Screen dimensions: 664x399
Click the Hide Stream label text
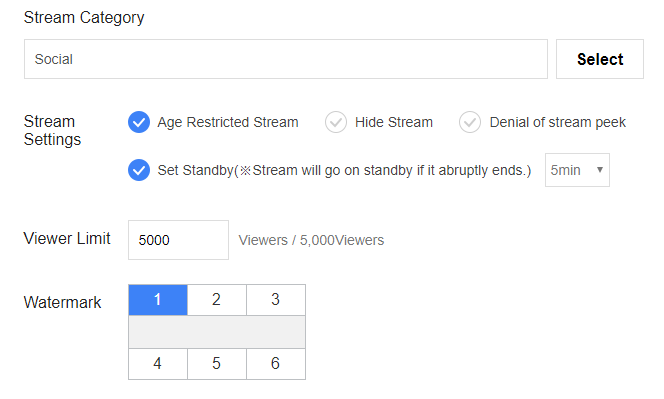point(394,122)
